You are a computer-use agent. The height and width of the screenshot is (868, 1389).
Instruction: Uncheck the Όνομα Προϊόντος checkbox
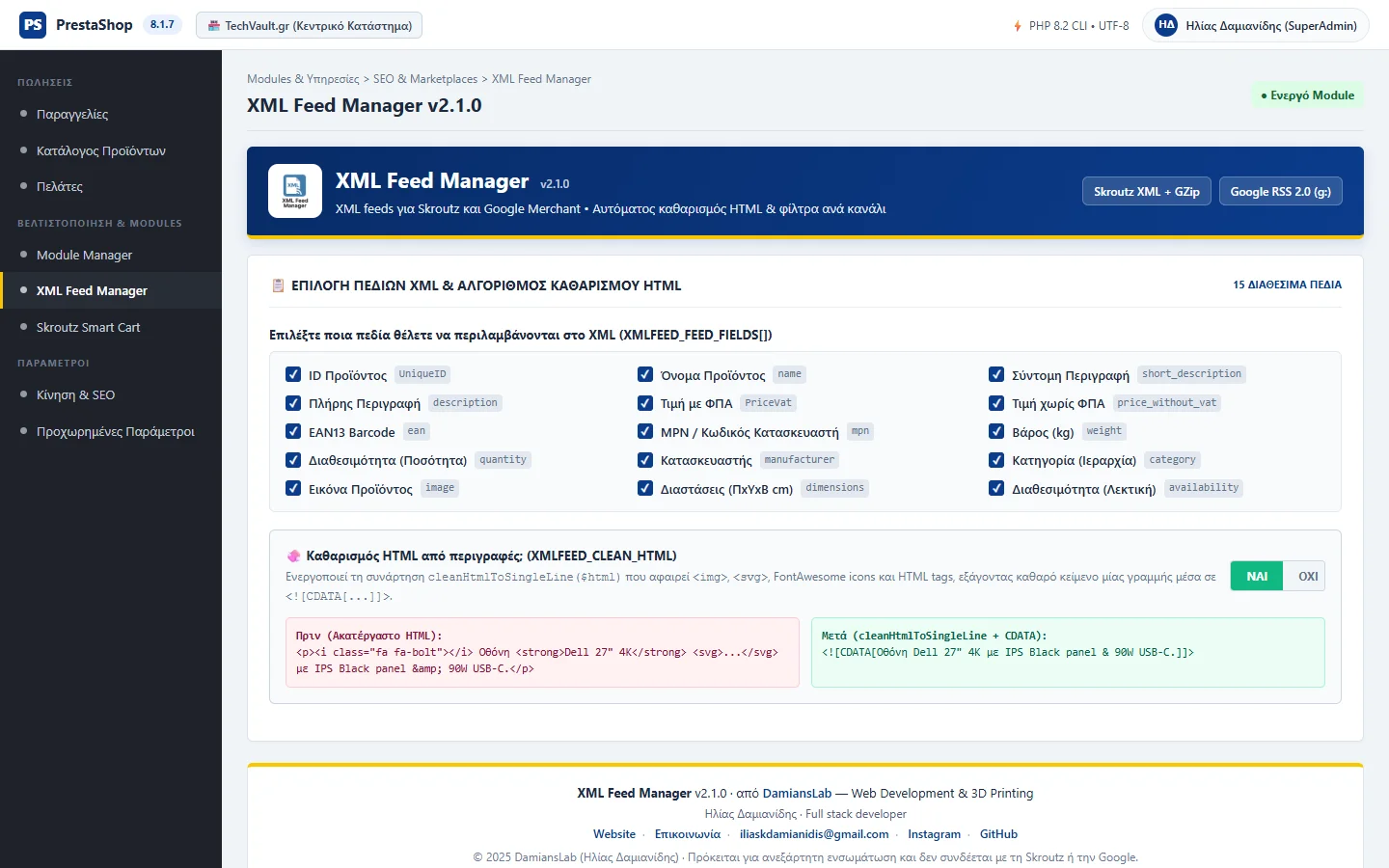pos(645,375)
